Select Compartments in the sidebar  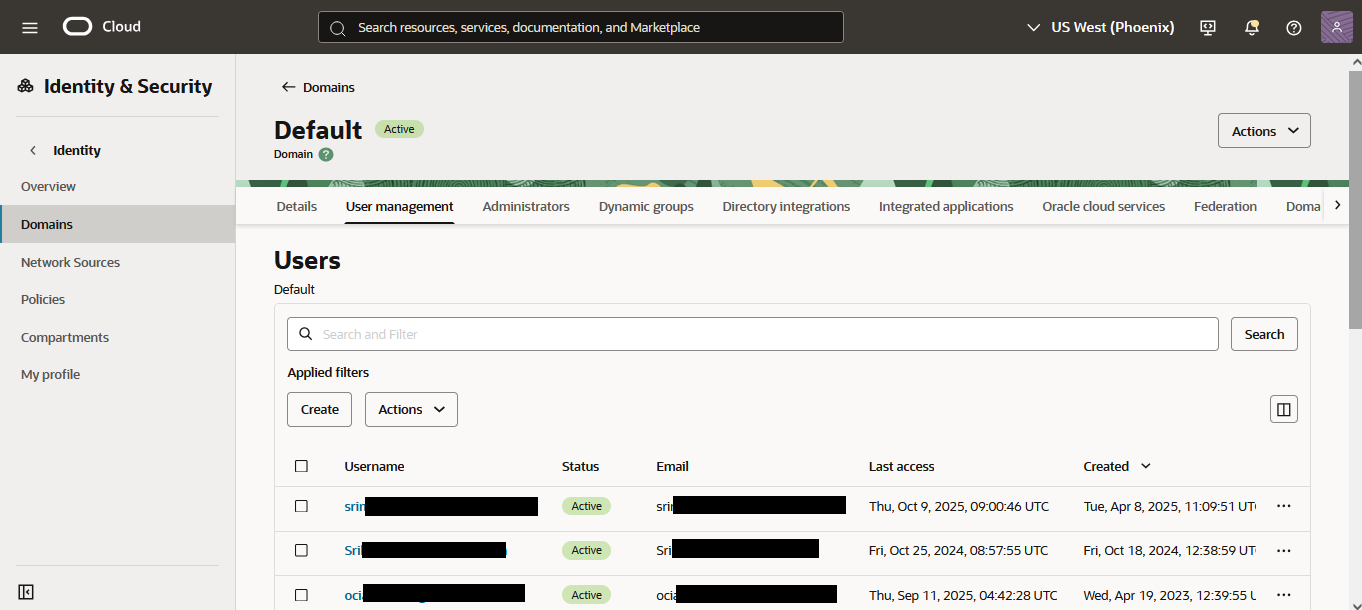[x=65, y=337]
